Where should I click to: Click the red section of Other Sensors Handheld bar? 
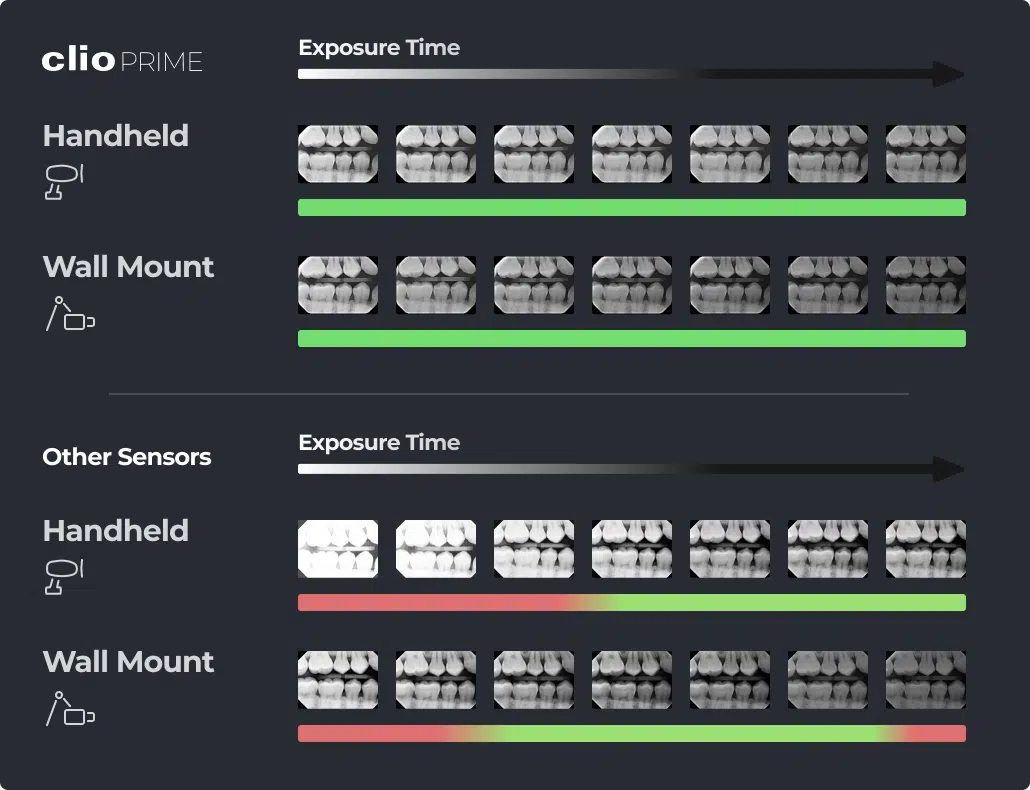[420, 603]
